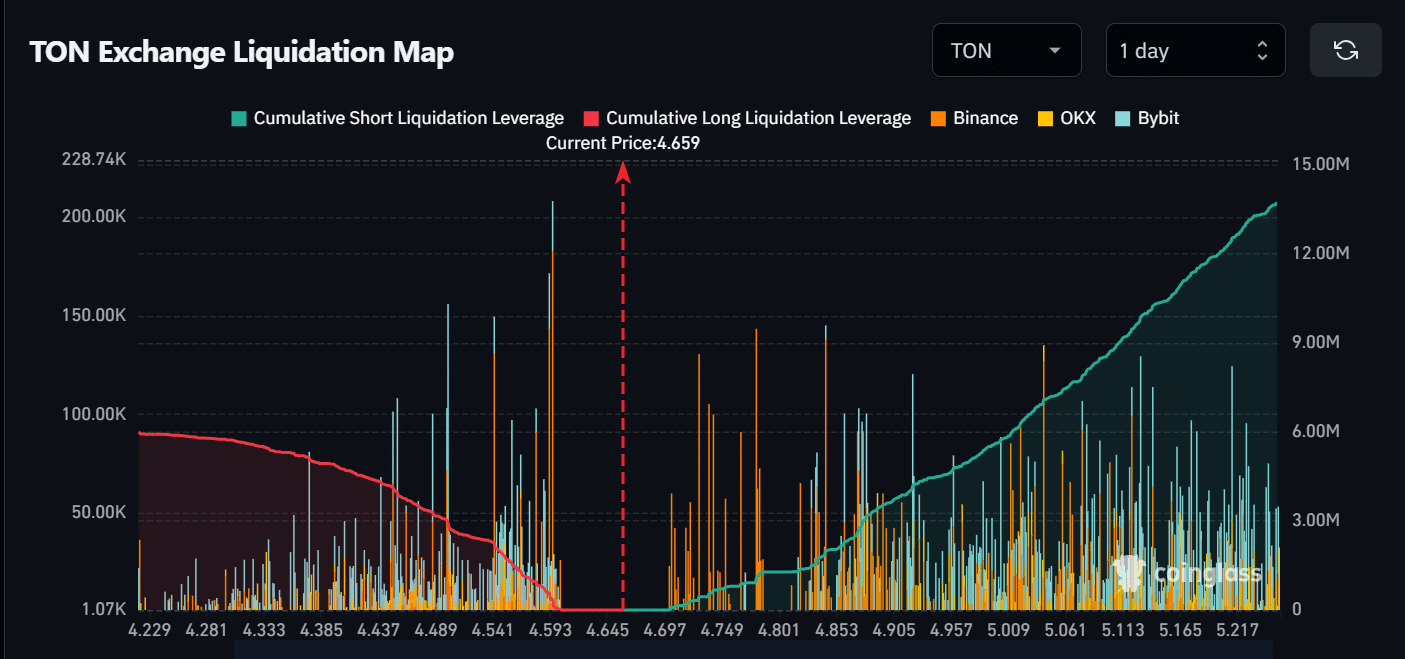1405x659 pixels.
Task: Click the Binance legend label
Action: [985, 118]
